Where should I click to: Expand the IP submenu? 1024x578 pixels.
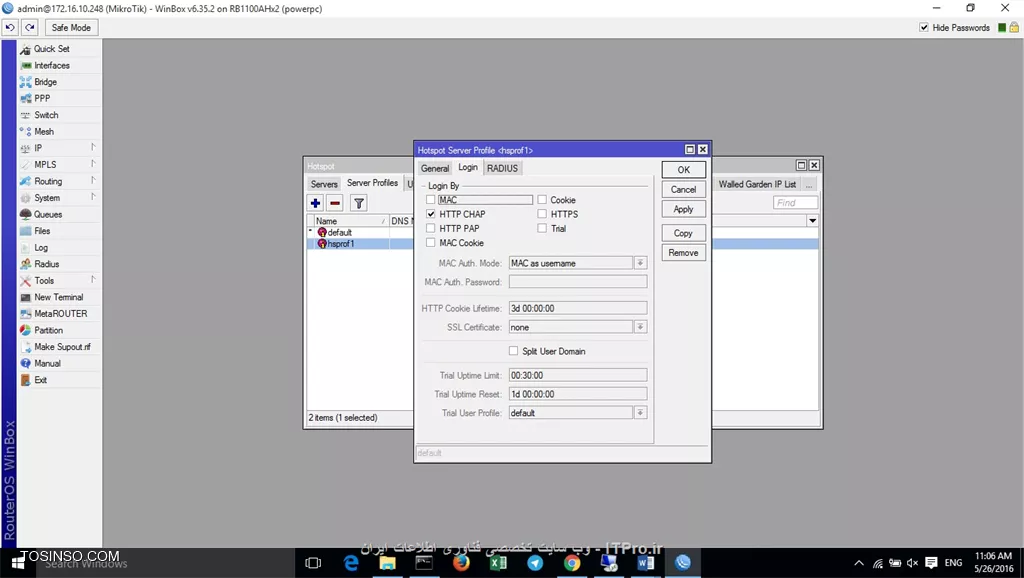pyautogui.click(x=59, y=148)
